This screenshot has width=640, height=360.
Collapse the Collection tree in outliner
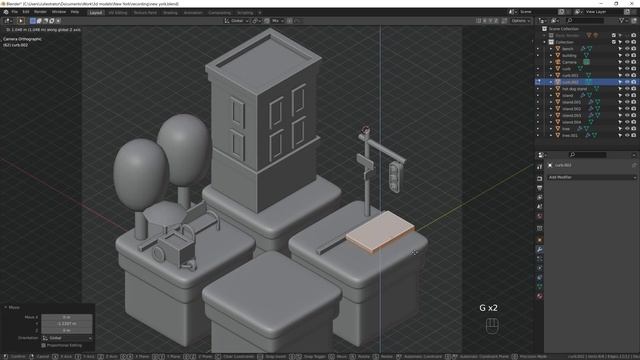(x=544, y=42)
